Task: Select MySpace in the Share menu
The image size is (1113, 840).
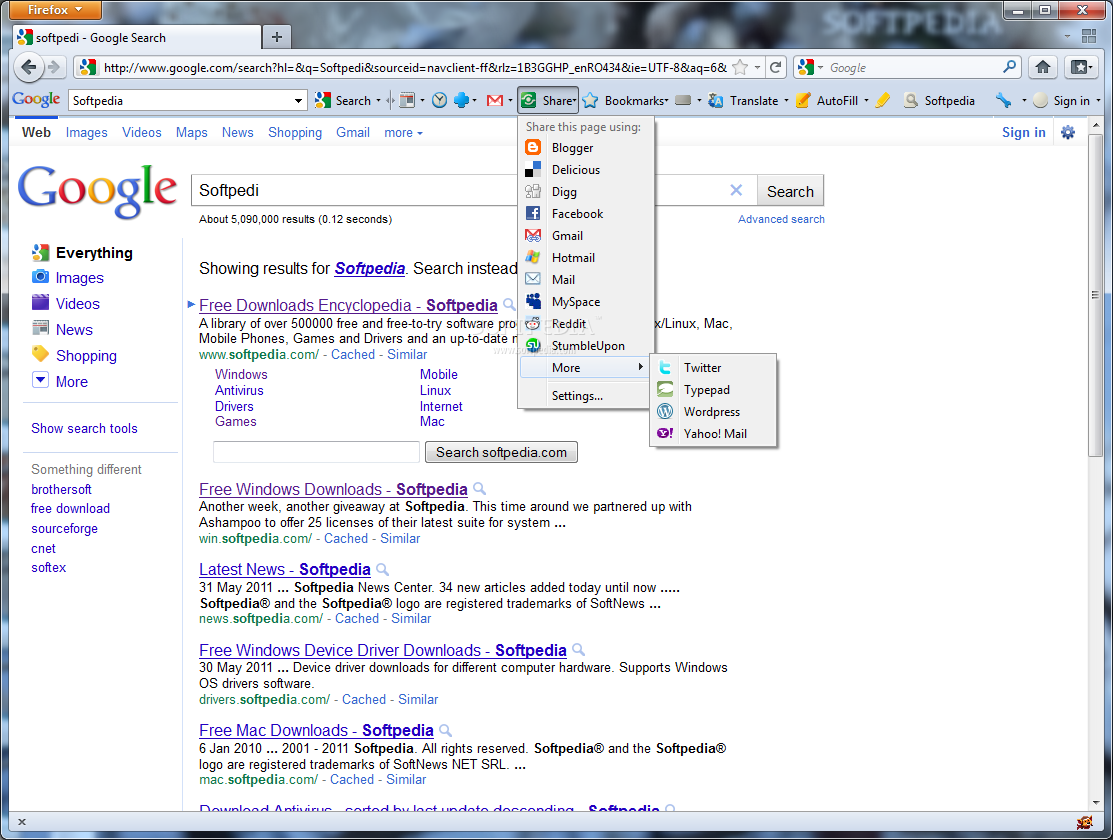Action: (586, 302)
